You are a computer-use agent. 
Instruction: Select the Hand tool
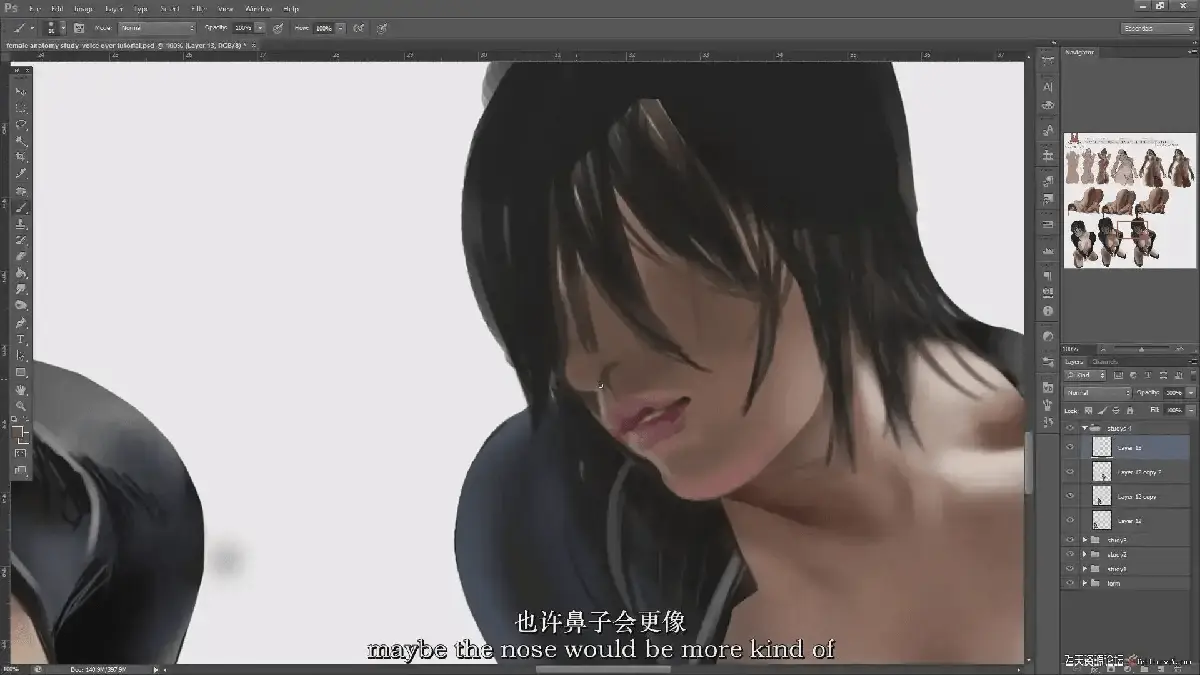point(21,389)
